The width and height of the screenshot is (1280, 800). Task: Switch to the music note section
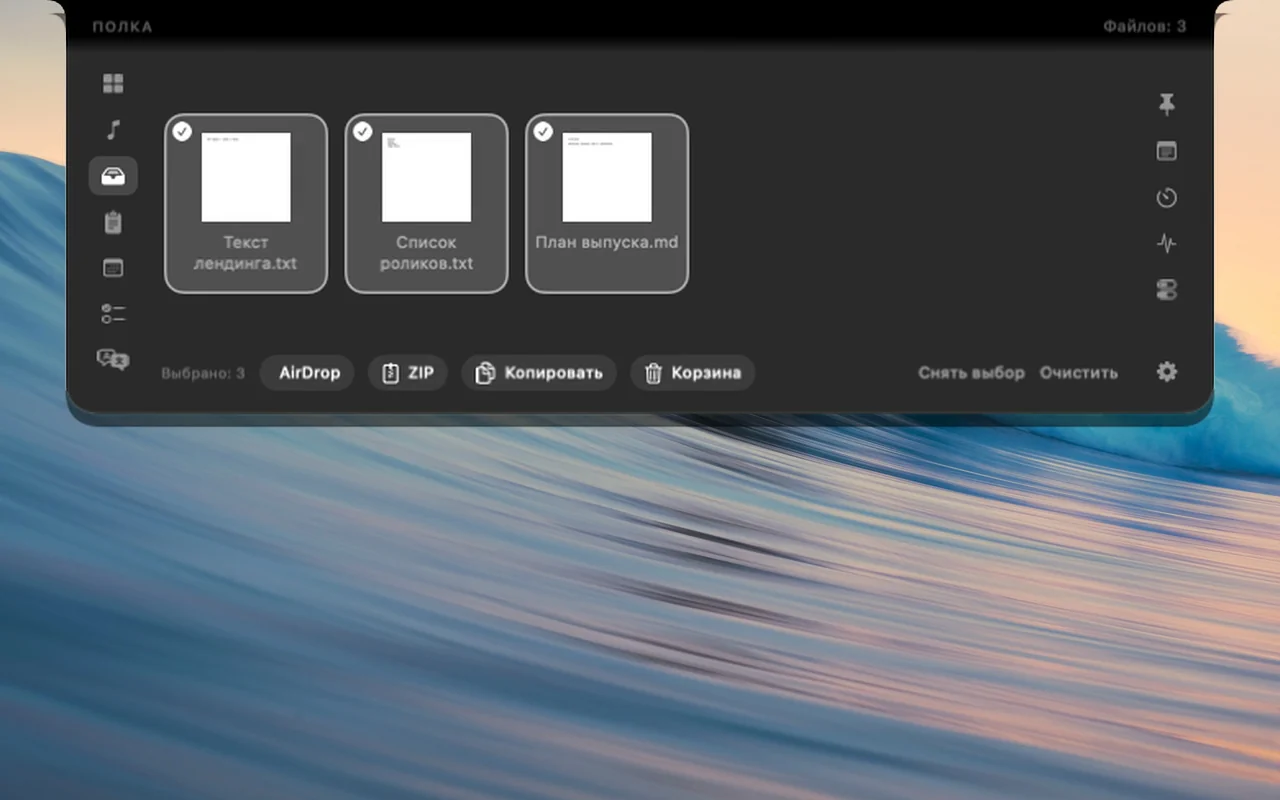click(x=113, y=130)
